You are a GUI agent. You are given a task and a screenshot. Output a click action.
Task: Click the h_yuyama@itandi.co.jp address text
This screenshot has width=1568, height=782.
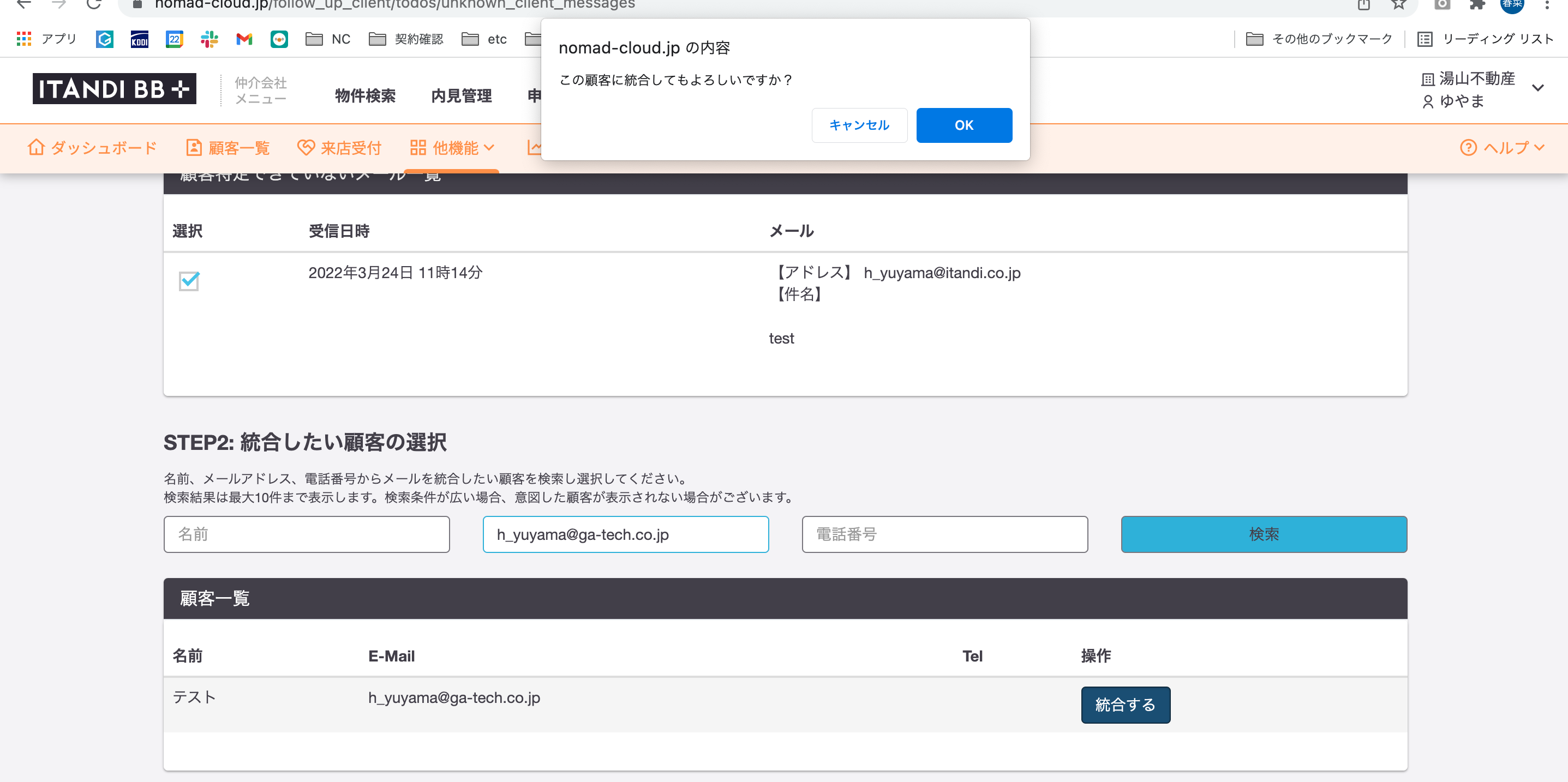[x=942, y=273]
